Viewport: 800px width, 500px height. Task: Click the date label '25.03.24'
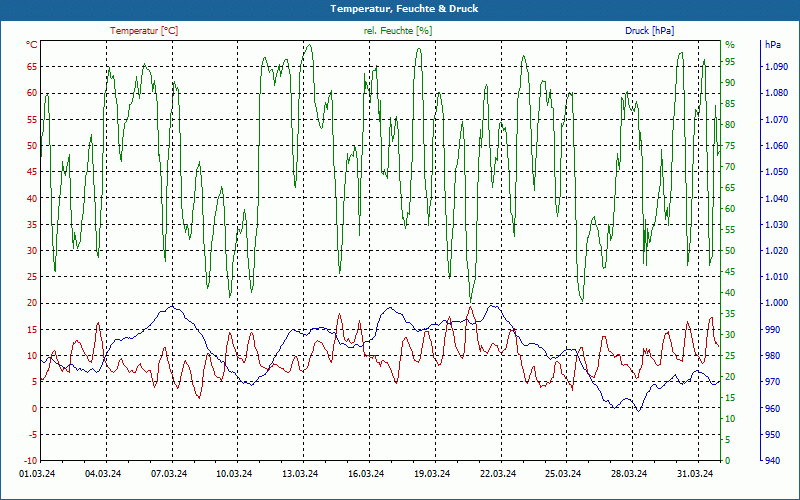563,474
